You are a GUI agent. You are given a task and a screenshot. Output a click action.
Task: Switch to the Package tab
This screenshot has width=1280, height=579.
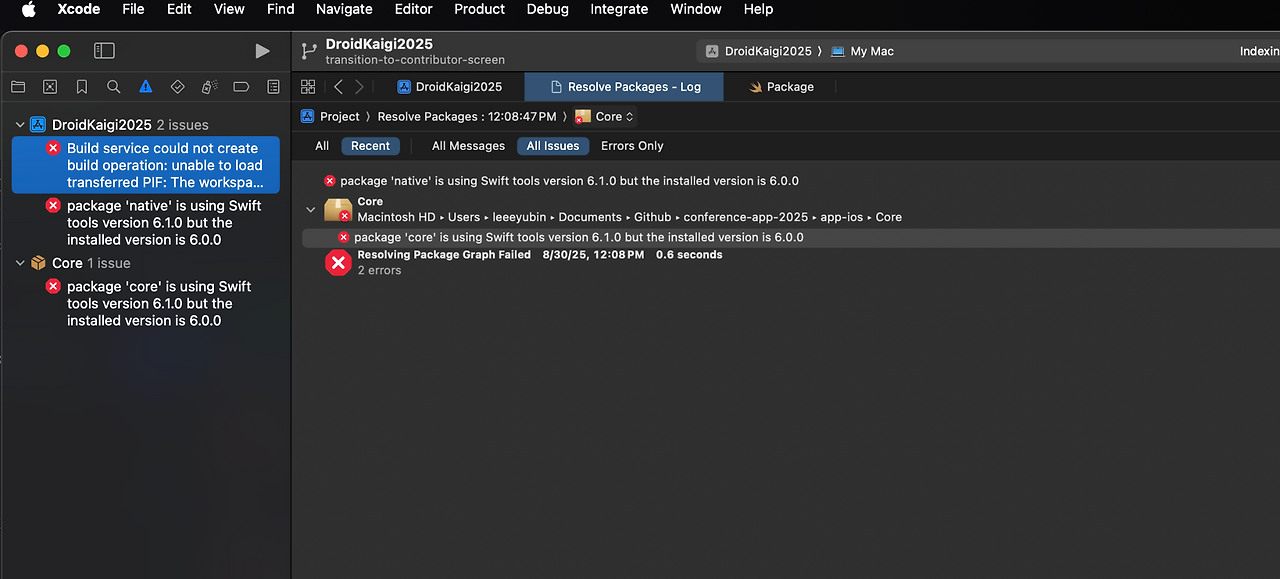pyautogui.click(x=781, y=87)
